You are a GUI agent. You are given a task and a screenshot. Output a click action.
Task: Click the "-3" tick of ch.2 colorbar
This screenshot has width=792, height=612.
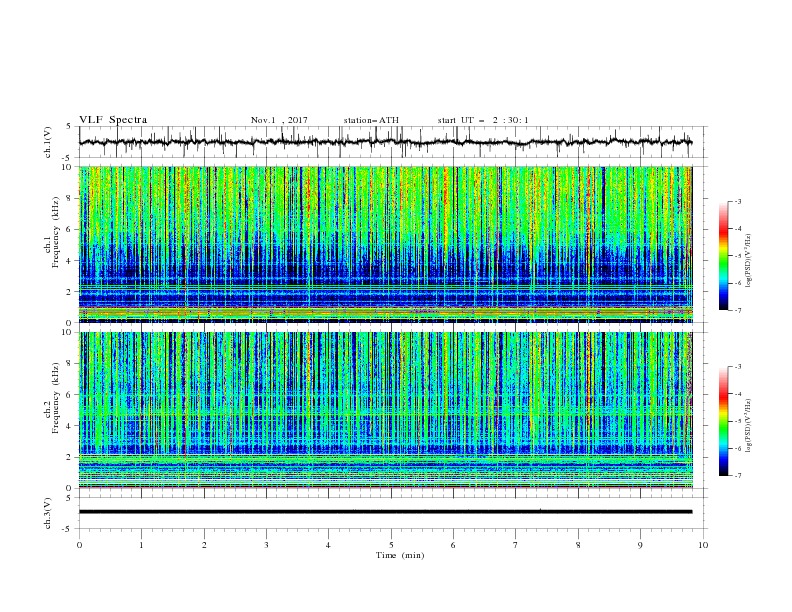[x=738, y=367]
